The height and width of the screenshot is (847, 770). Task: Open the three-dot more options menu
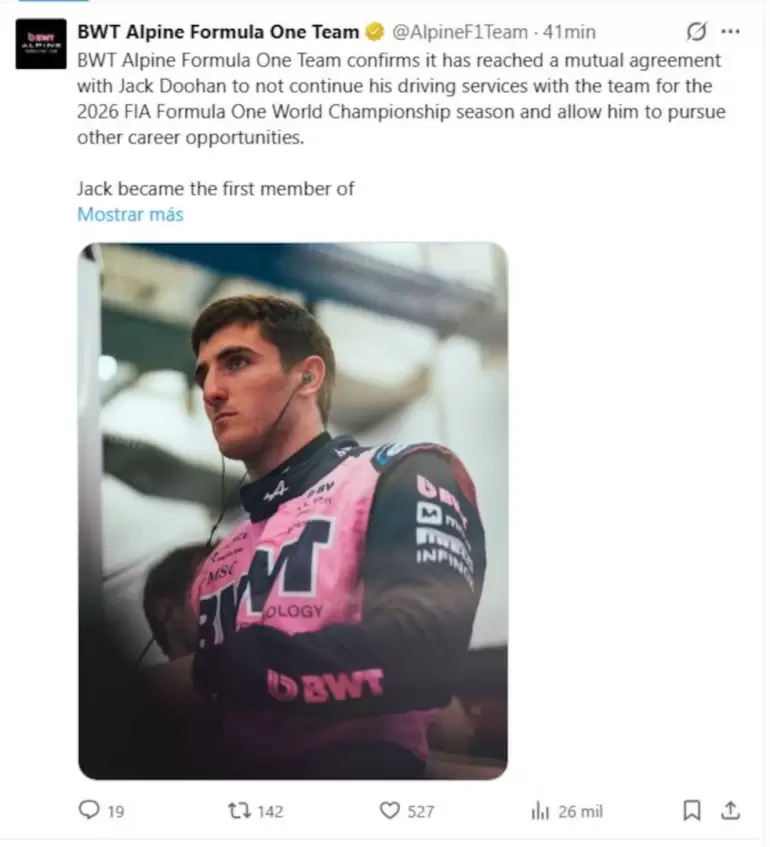pyautogui.click(x=731, y=32)
